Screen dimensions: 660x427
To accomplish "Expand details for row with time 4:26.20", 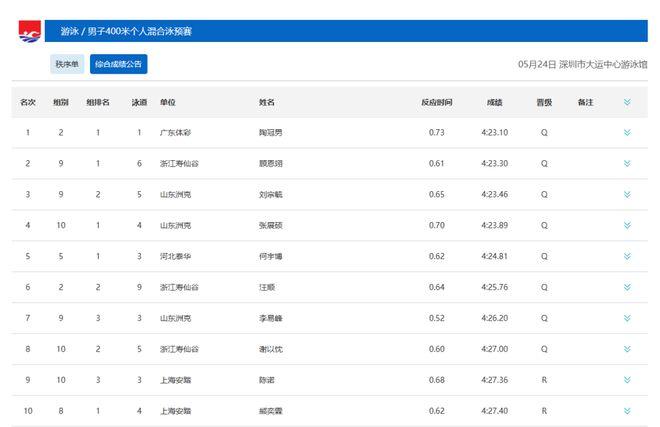I will click(627, 318).
